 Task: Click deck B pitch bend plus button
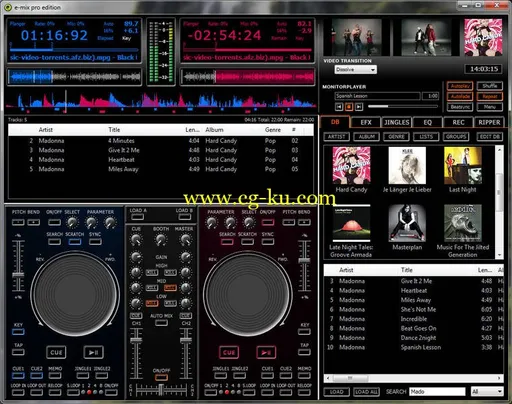coord(304,222)
